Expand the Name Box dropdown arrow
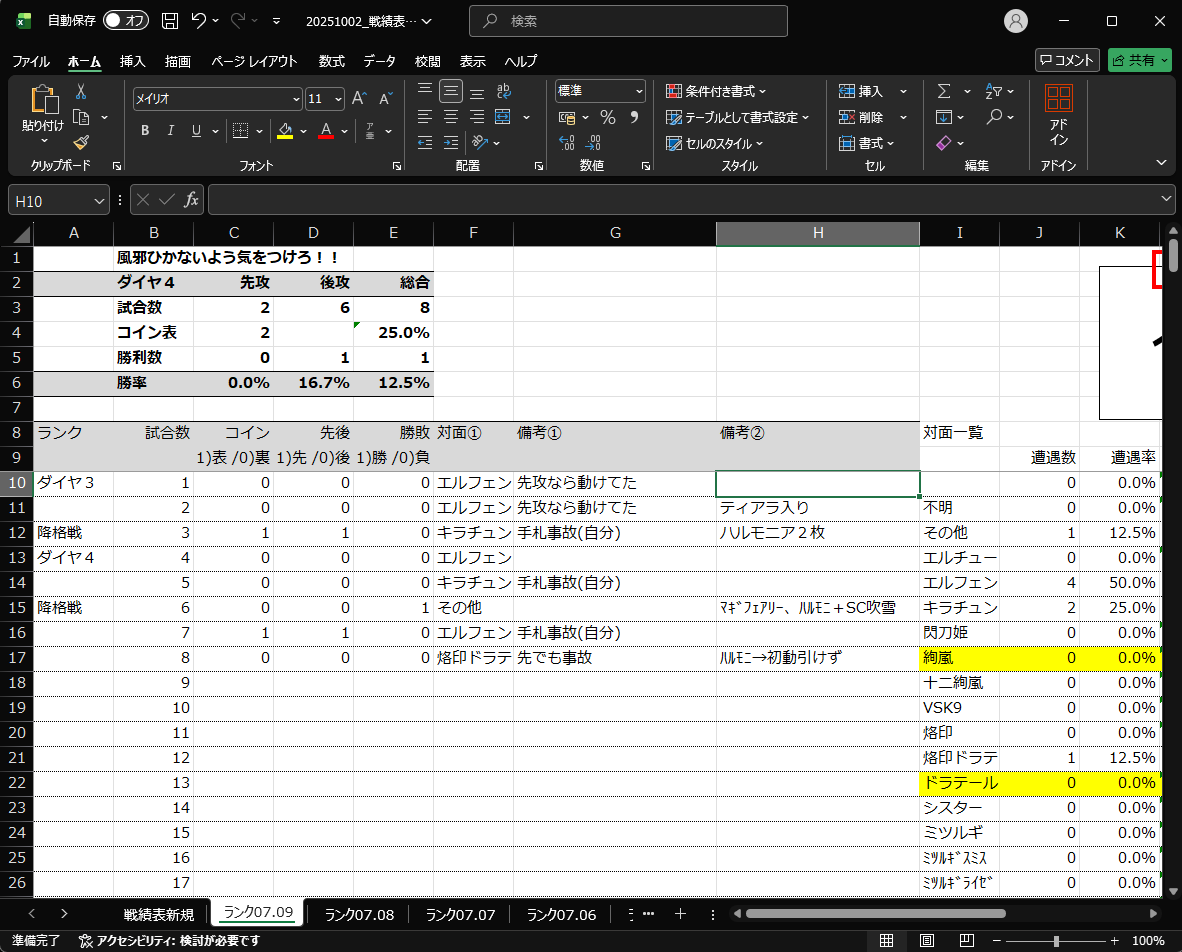Screen dimensions: 1182x952 [x=99, y=201]
